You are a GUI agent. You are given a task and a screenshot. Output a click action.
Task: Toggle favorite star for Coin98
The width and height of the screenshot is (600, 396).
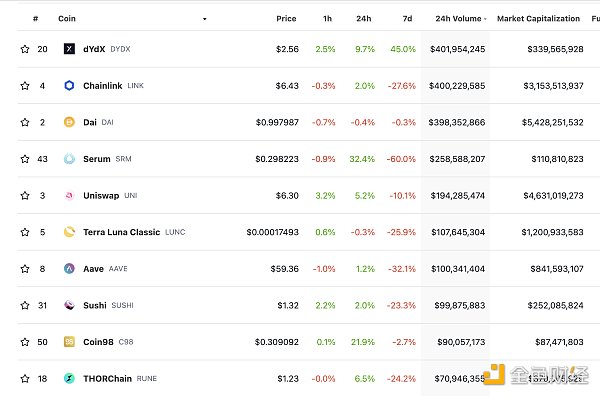25,342
